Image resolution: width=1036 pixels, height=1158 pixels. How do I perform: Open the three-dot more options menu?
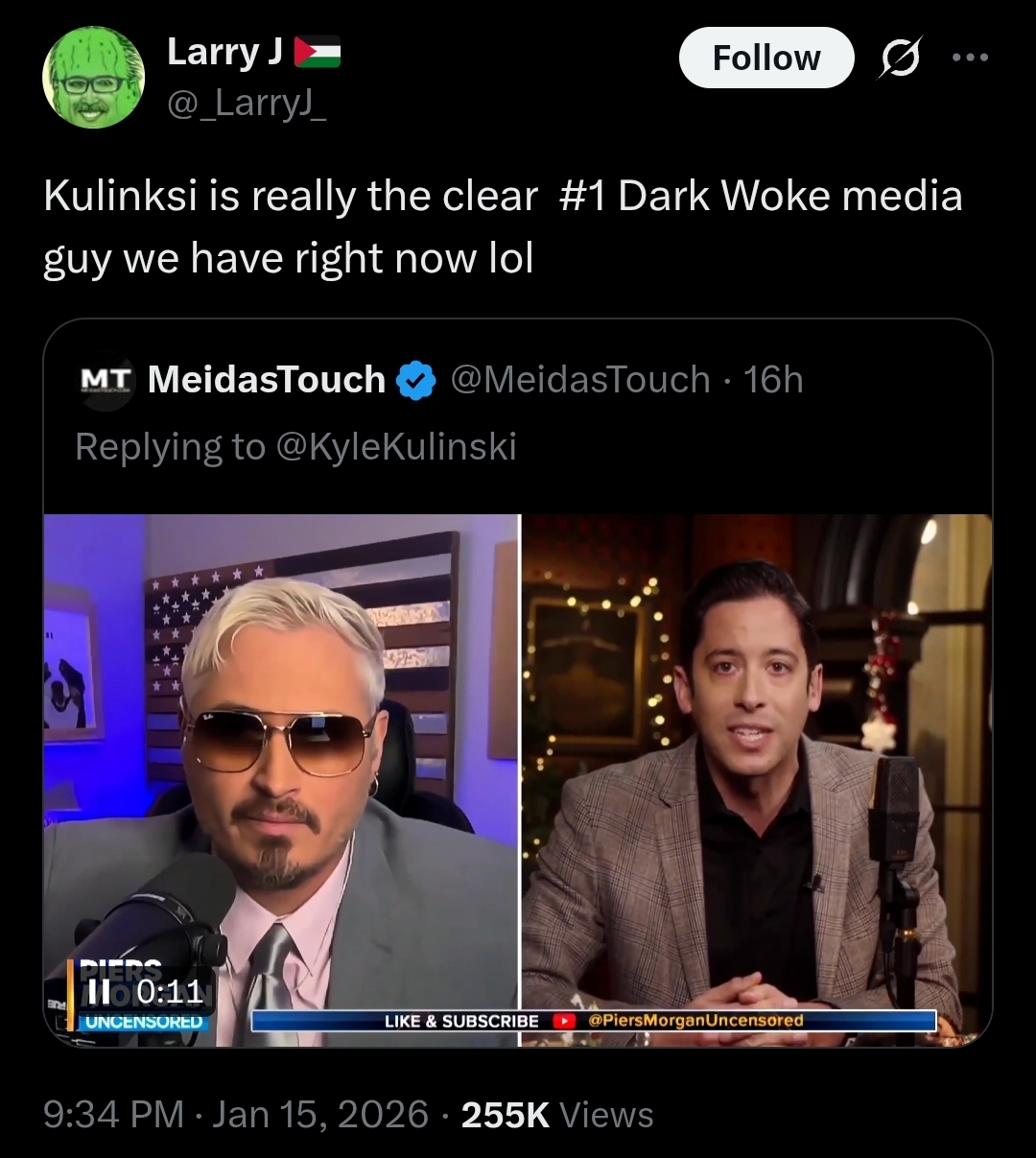click(x=970, y=58)
